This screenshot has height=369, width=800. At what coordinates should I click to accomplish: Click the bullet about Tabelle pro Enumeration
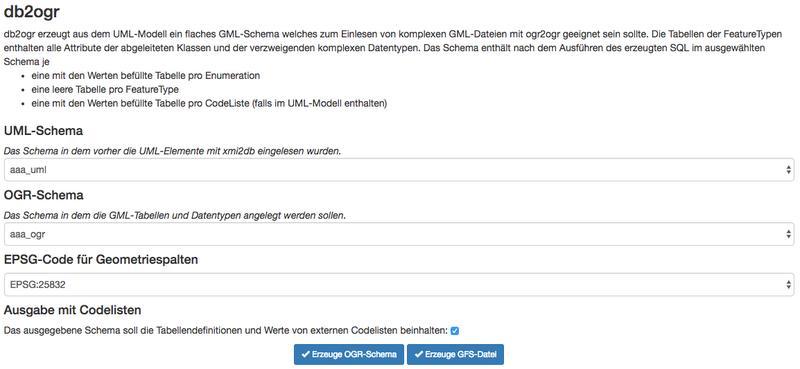point(146,76)
